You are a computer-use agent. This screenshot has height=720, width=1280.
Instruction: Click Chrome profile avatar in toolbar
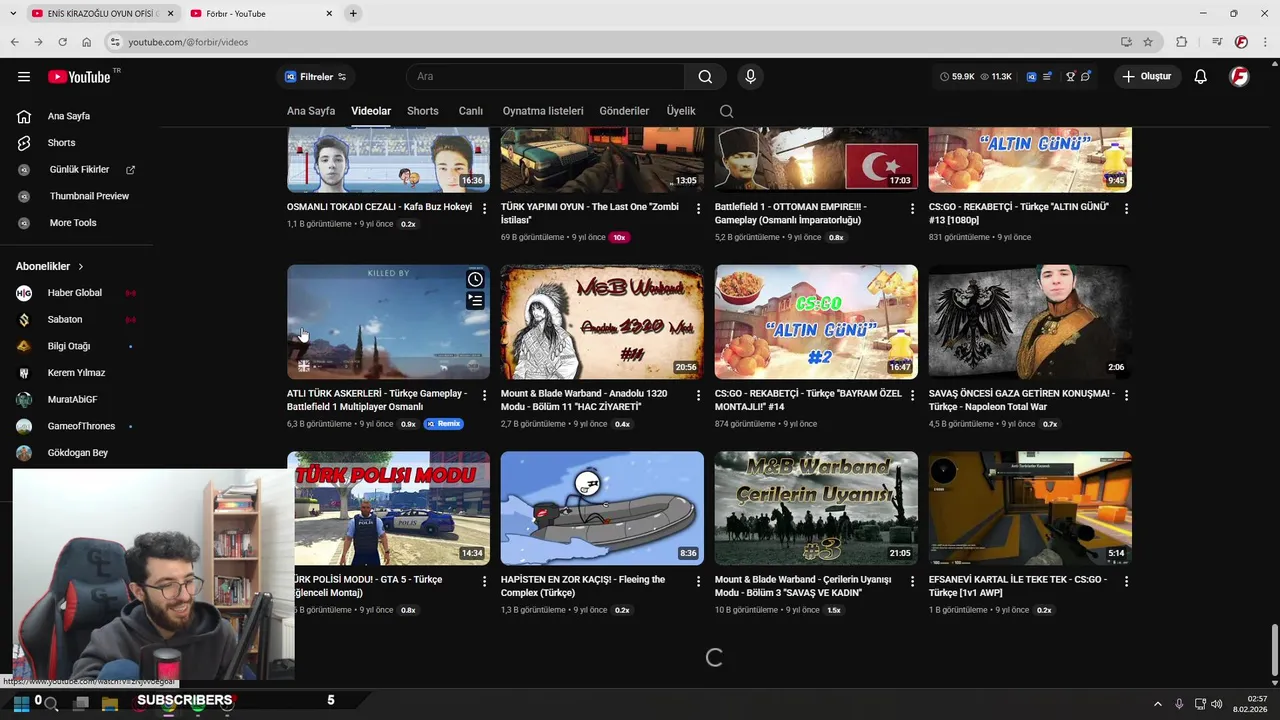coord(1241,42)
